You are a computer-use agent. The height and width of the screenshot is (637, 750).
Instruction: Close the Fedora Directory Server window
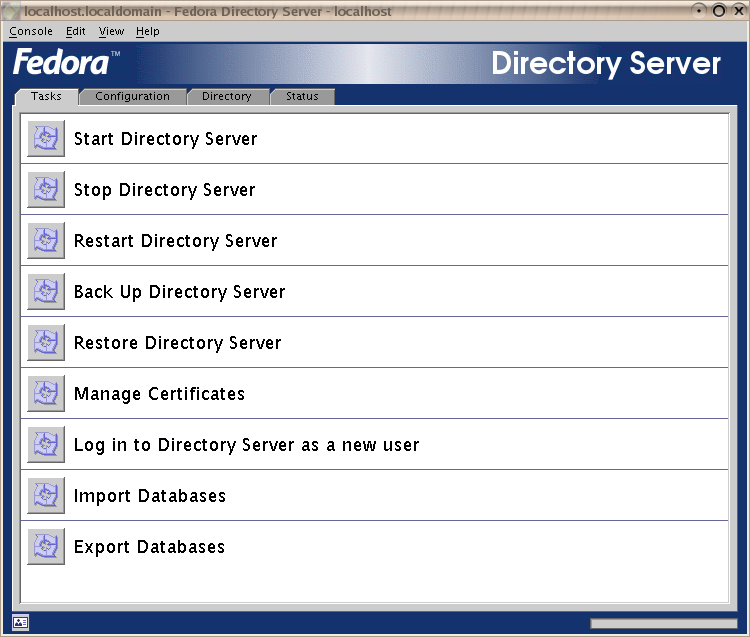click(x=739, y=11)
